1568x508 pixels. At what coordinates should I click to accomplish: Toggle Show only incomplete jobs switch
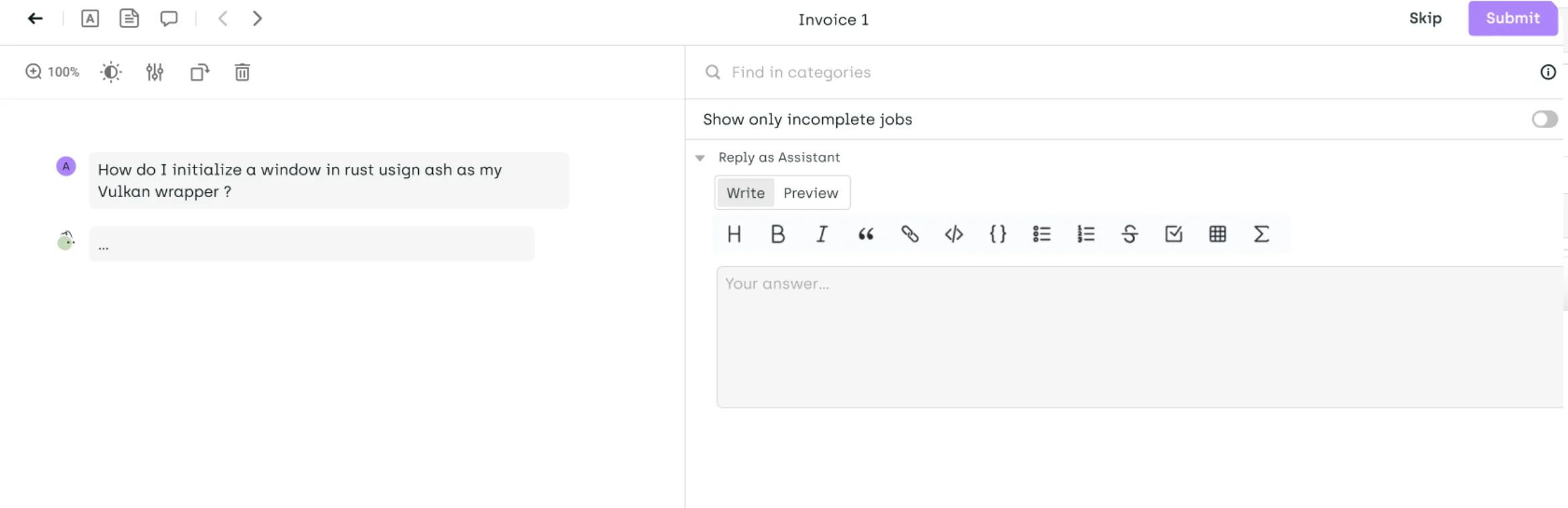[1545, 119]
